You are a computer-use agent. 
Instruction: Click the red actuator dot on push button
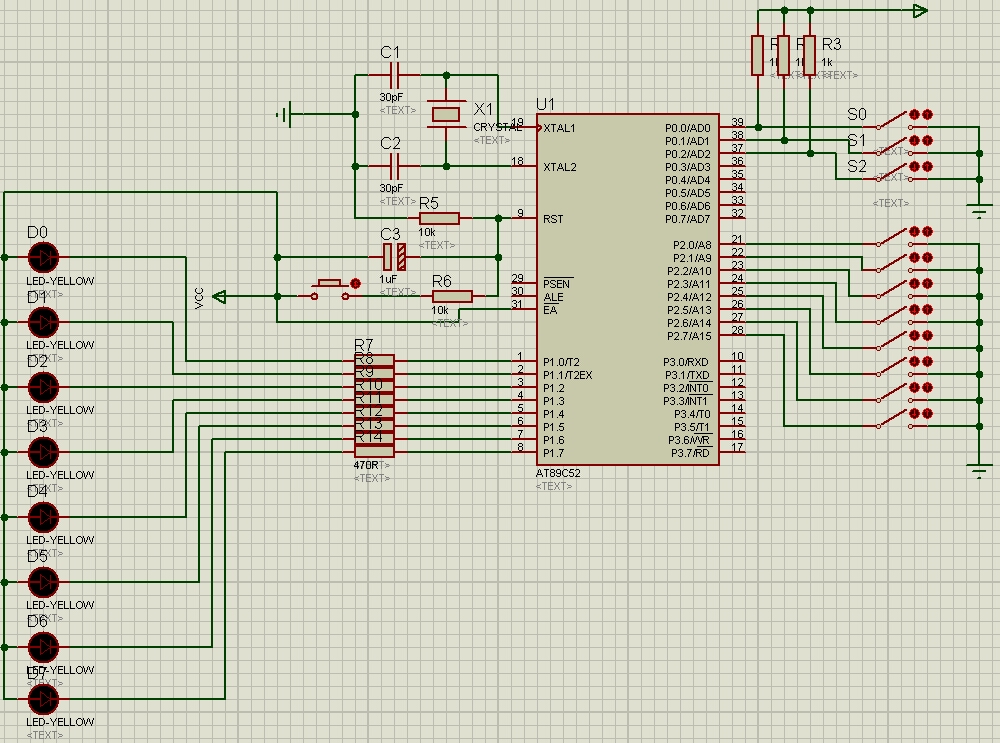[355, 284]
